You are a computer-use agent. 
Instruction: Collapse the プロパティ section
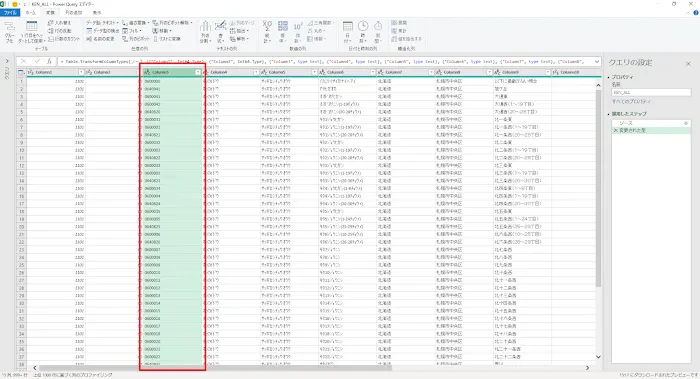pos(609,77)
